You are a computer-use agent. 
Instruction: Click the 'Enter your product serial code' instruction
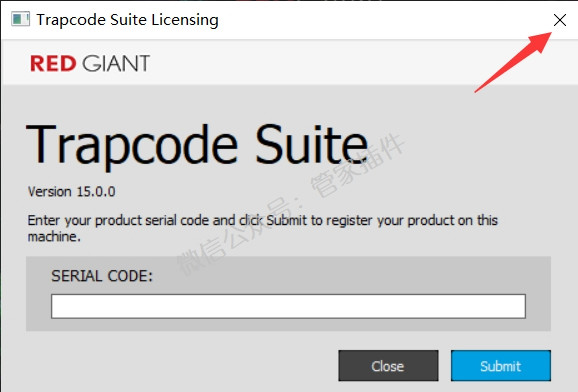[262, 228]
